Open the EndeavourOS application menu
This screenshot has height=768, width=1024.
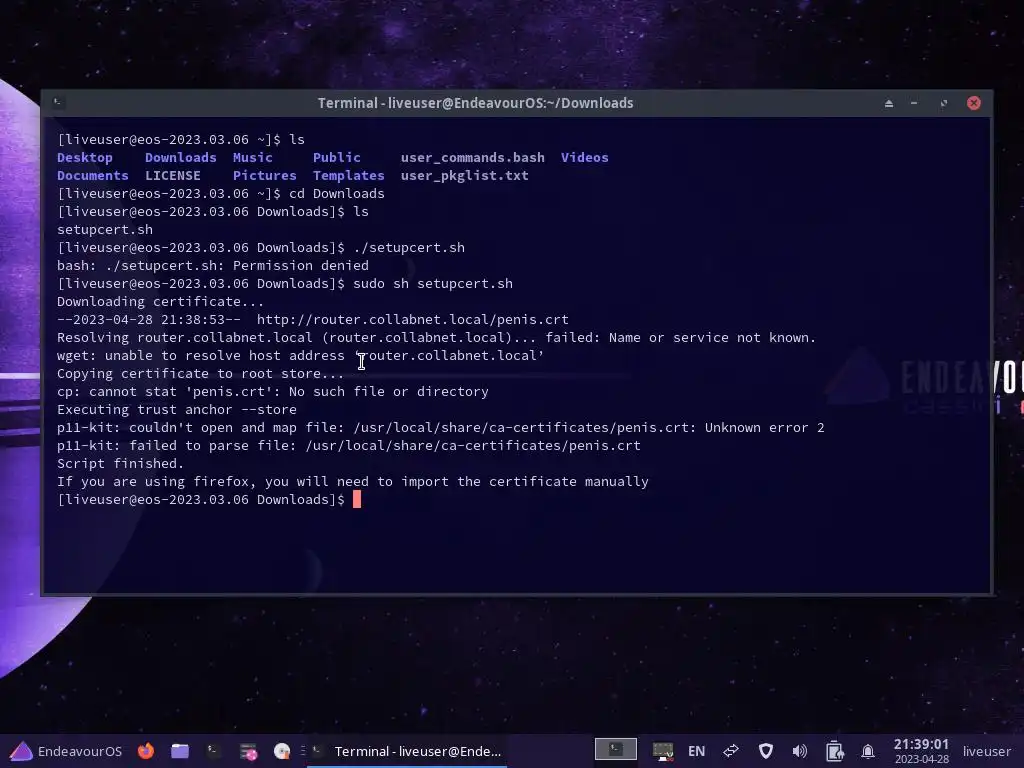(67, 751)
